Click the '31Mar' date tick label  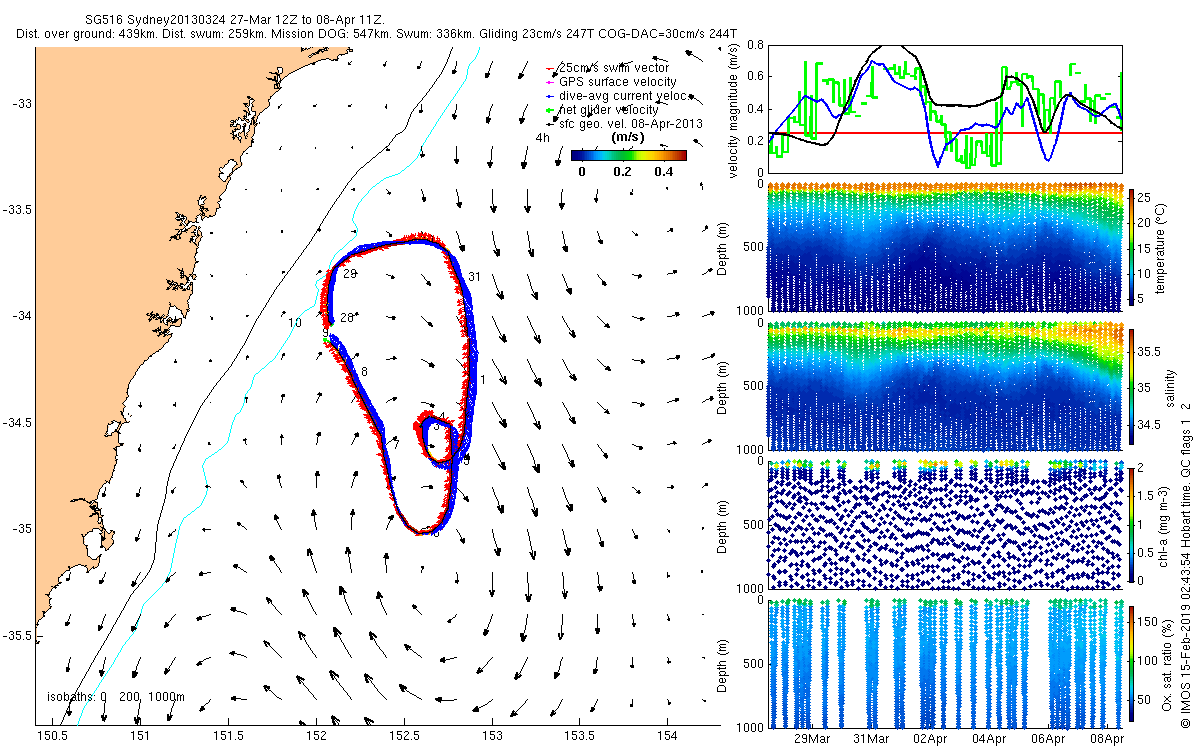click(870, 738)
